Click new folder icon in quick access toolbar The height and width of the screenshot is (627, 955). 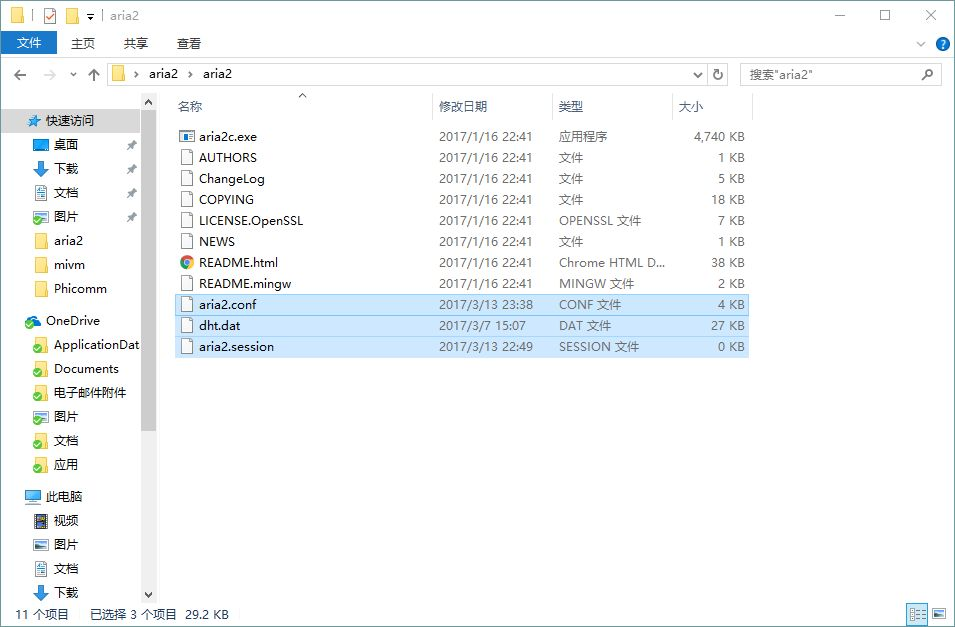tap(72, 16)
